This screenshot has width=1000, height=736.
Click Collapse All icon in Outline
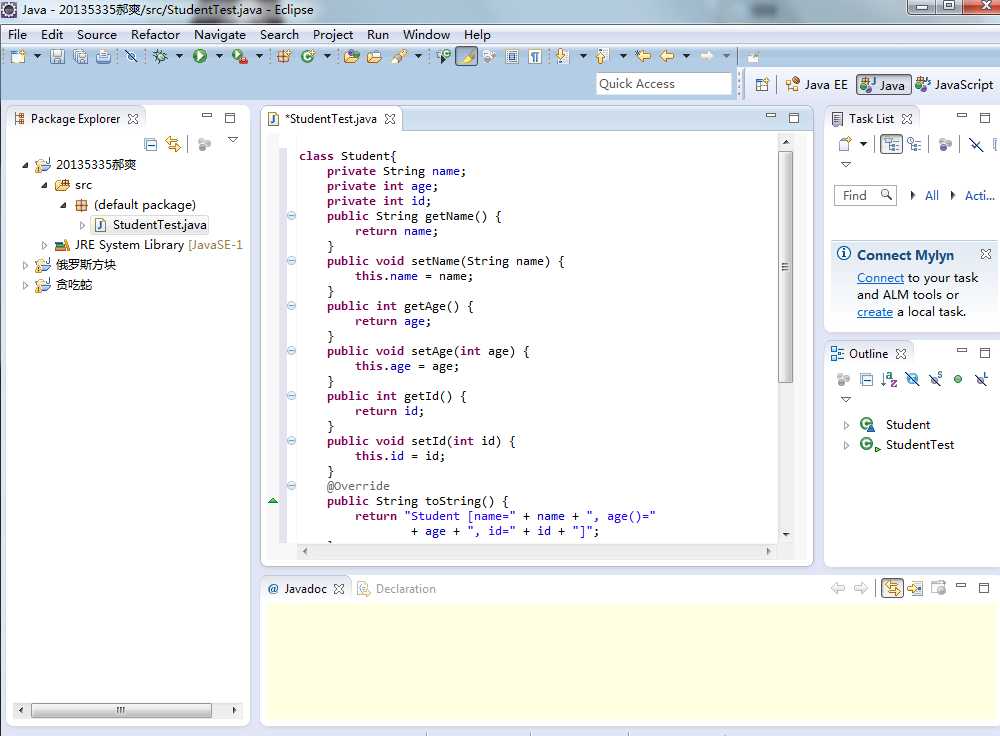click(866, 379)
